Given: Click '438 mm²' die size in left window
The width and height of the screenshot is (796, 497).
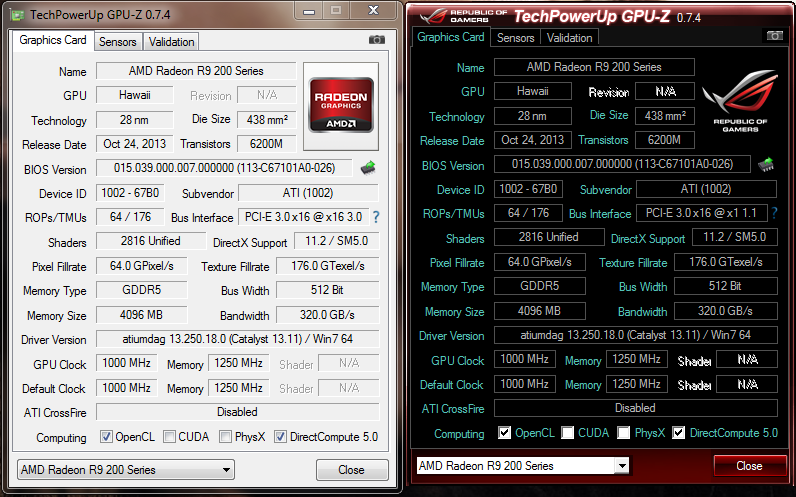Looking at the screenshot, I should pyautogui.click(x=267, y=120).
